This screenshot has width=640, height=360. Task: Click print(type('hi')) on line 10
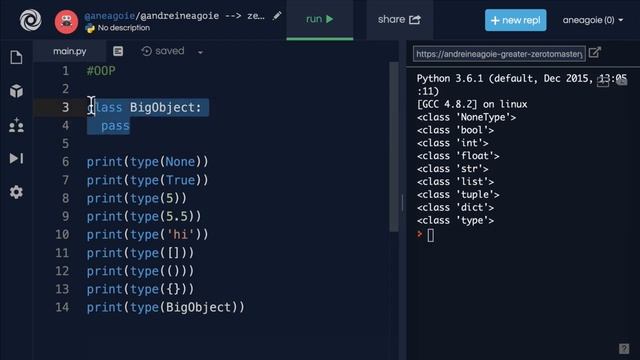(147, 235)
